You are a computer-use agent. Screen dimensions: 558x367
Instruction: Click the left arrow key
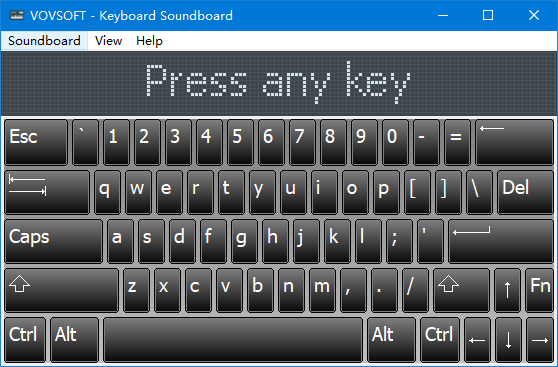(478, 340)
